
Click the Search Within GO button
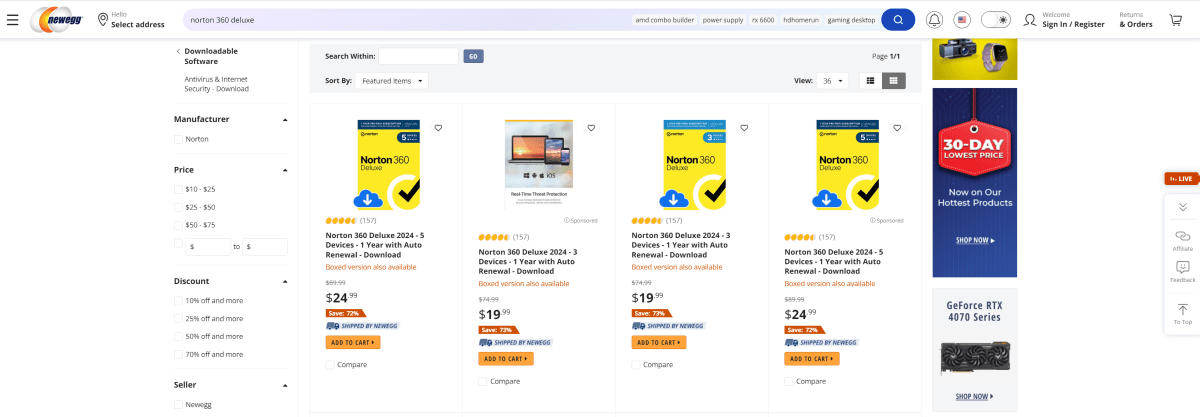pos(473,57)
